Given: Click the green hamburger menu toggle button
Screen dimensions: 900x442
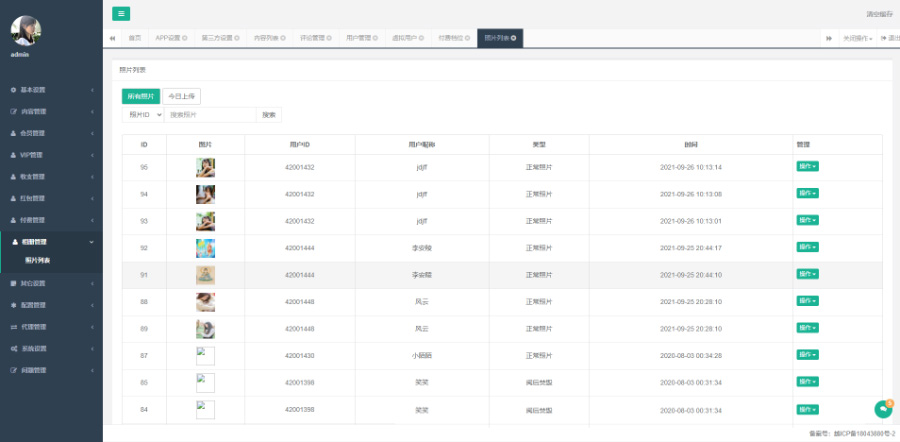Looking at the screenshot, I should point(121,14).
